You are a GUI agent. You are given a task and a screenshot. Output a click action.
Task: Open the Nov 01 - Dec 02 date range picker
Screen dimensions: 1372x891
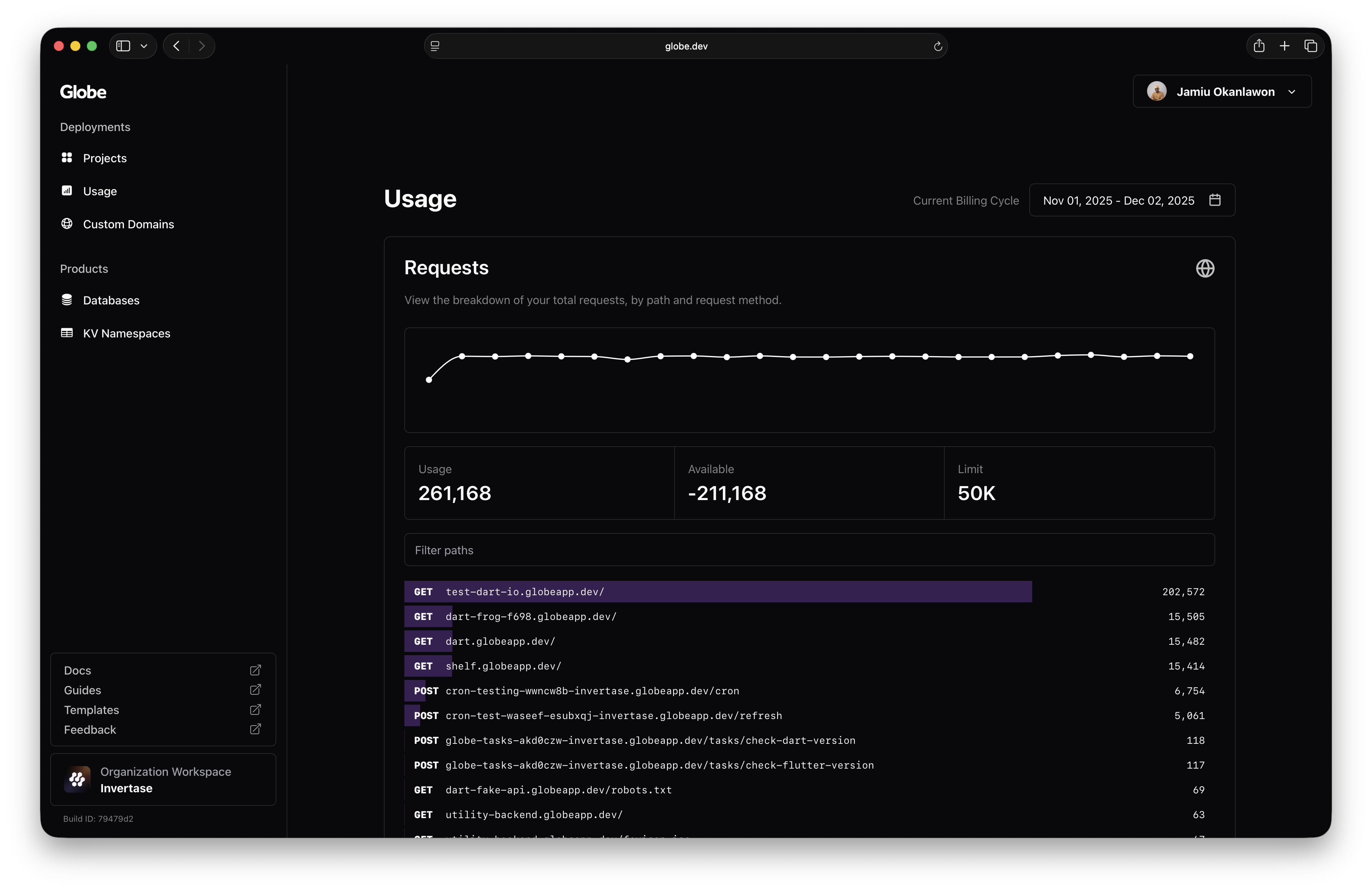point(1118,201)
